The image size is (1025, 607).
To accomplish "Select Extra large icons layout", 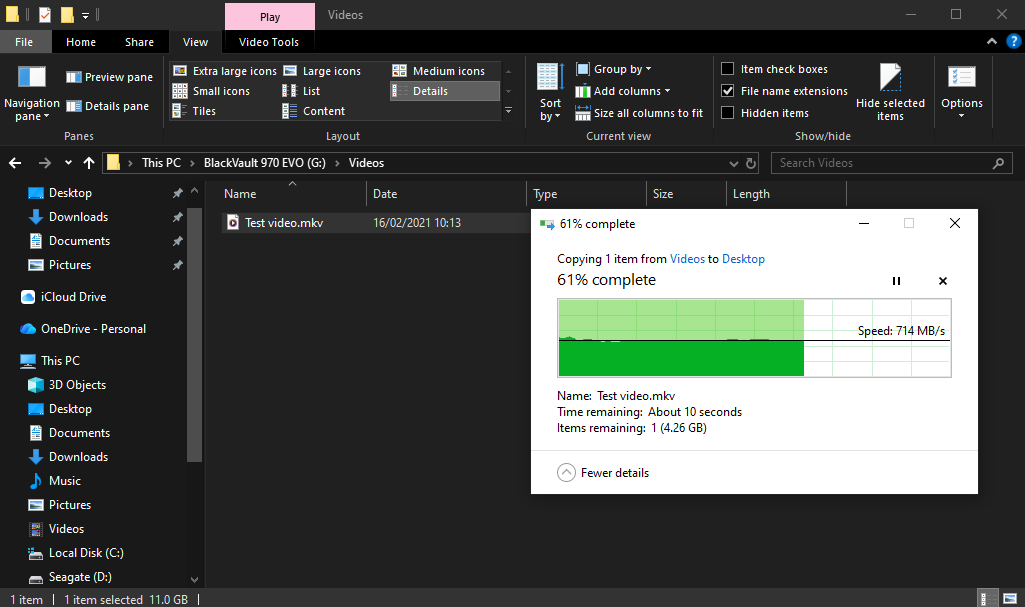I will click(x=224, y=71).
